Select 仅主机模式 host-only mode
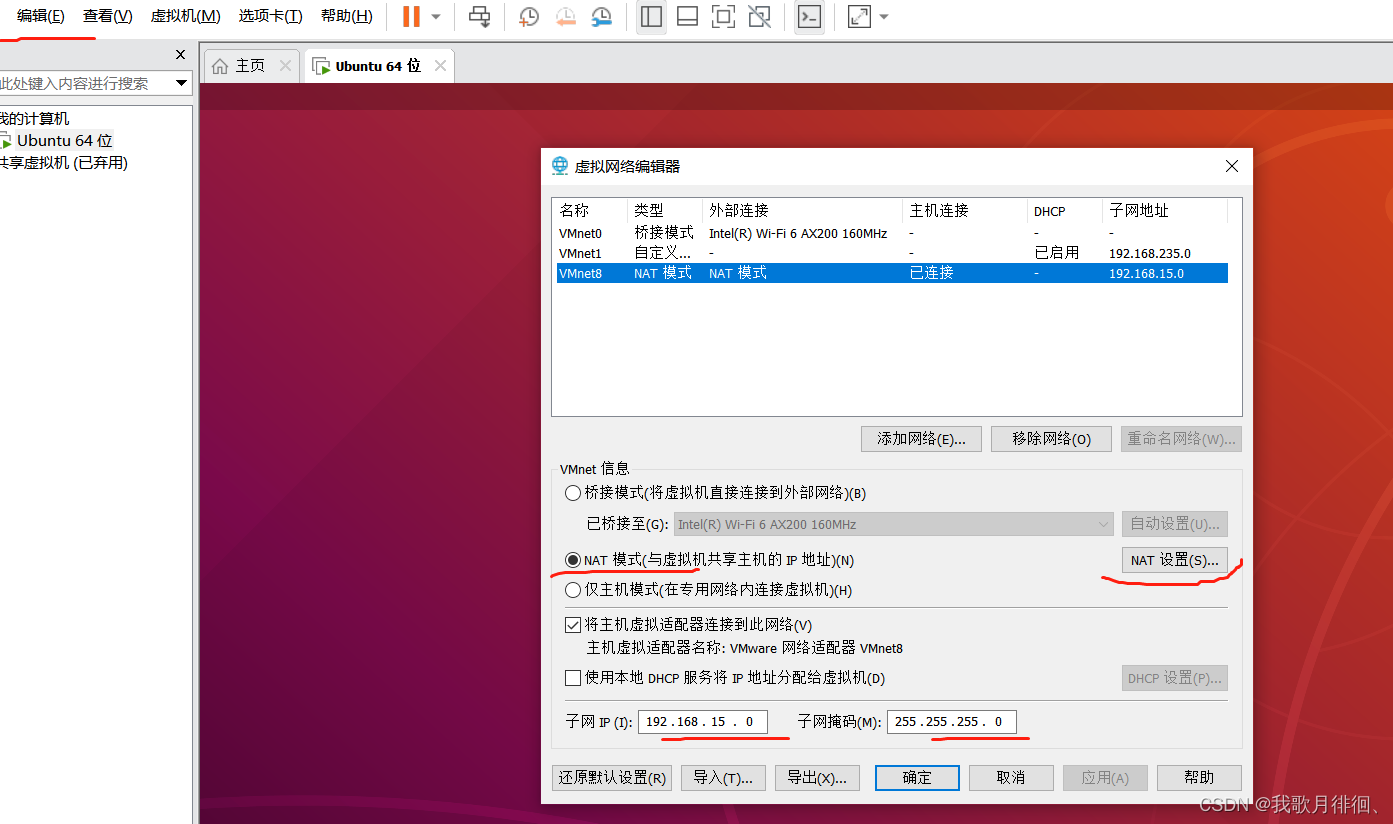 [573, 590]
